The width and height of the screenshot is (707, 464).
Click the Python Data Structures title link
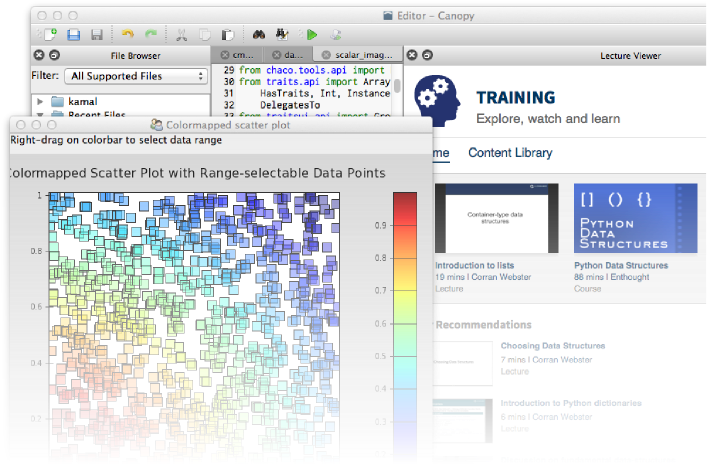click(621, 266)
